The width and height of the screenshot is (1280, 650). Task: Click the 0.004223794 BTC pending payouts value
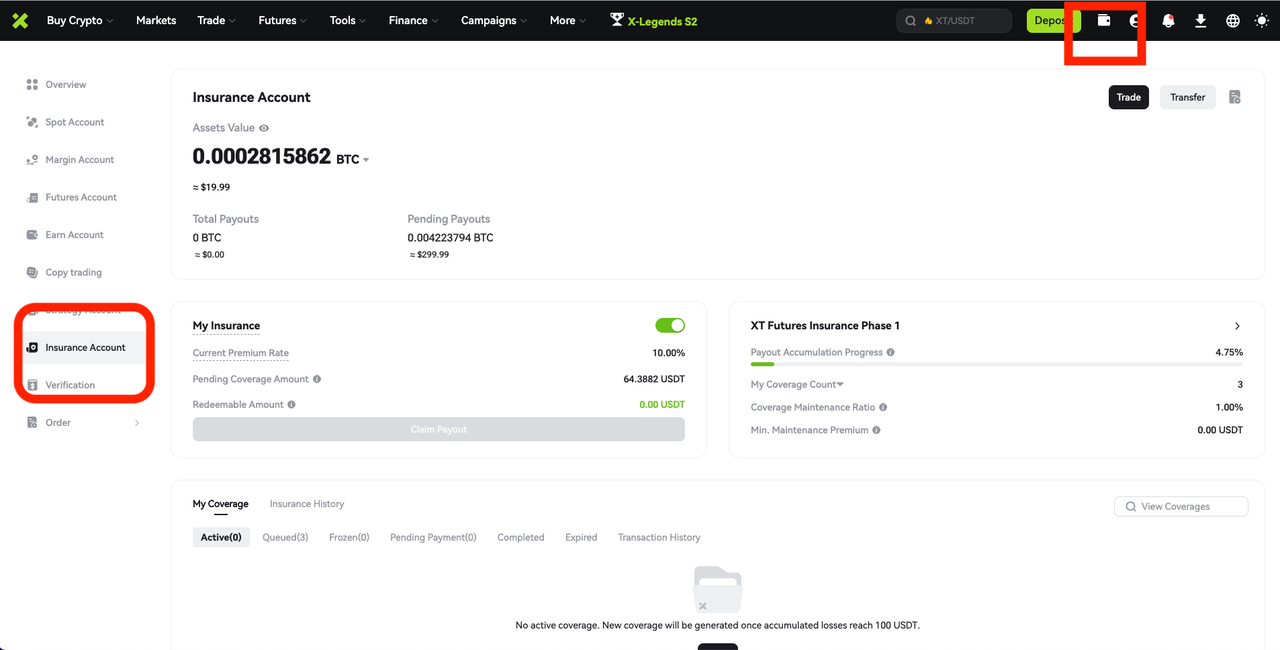coord(450,238)
